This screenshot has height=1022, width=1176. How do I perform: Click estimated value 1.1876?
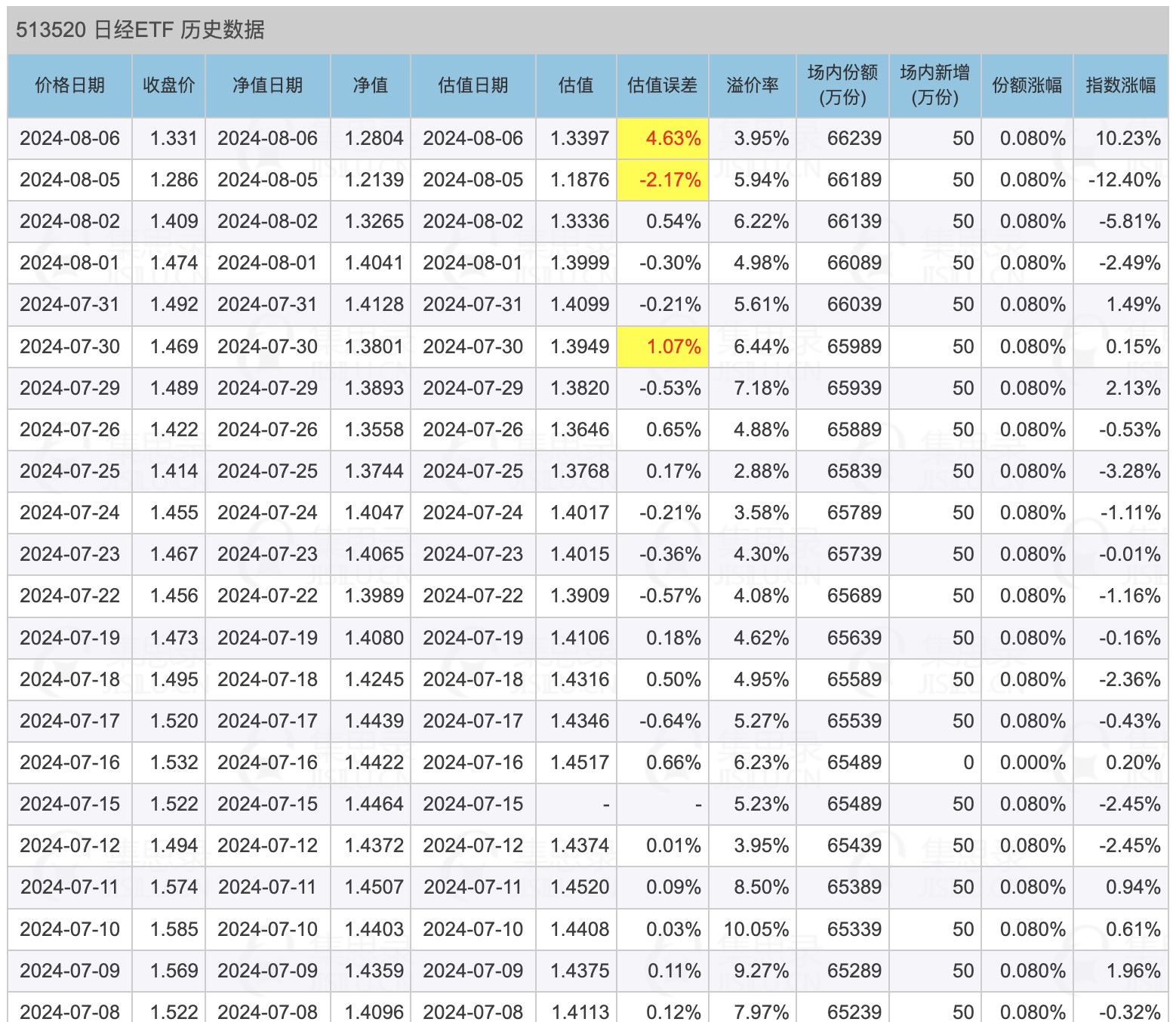[580, 180]
